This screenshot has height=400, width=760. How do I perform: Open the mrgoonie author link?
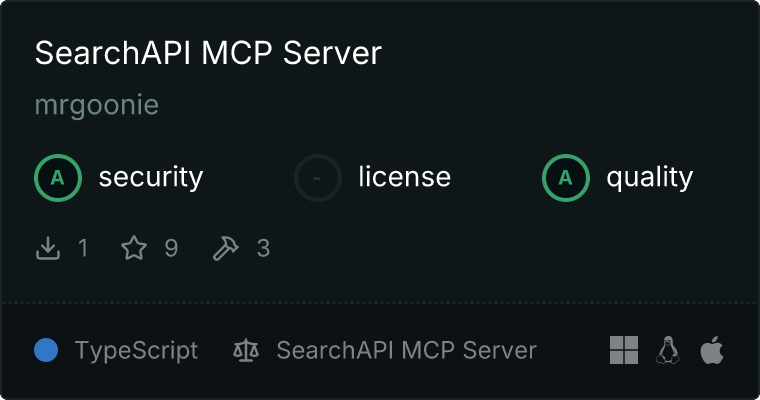[97, 105]
